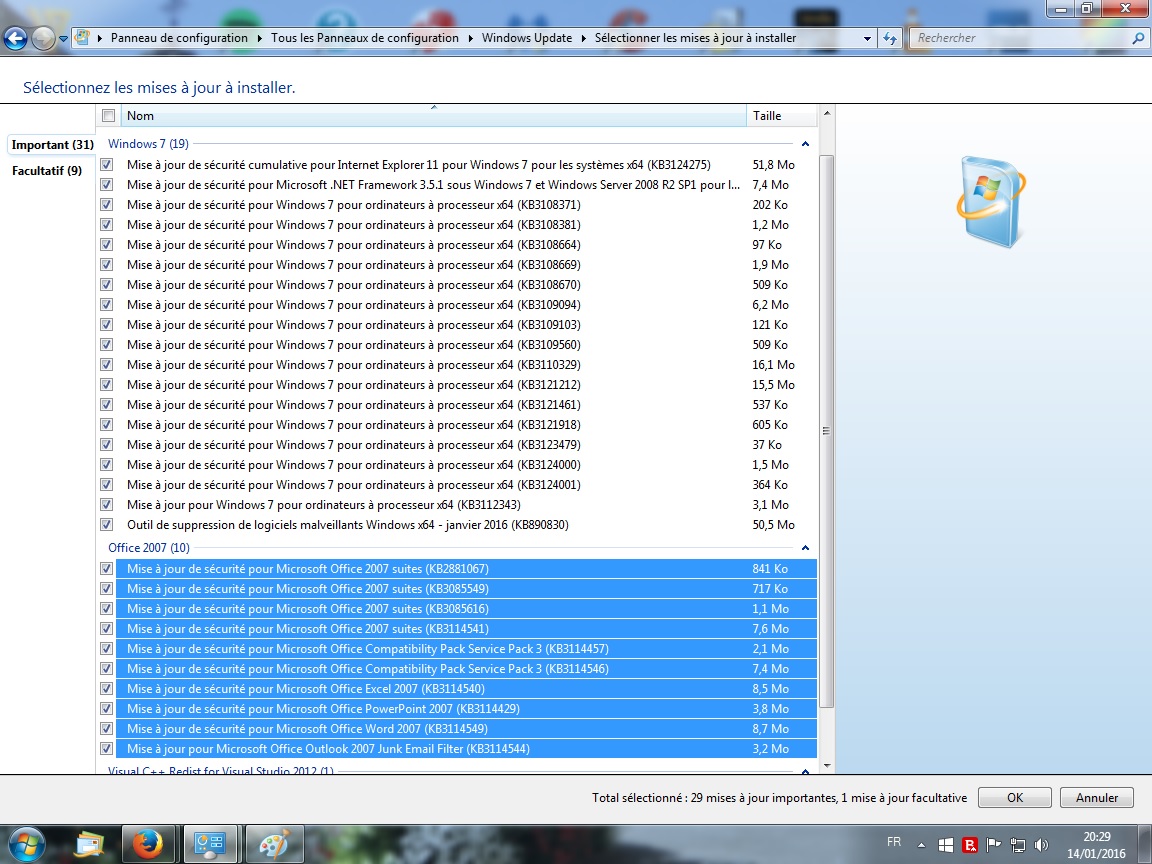Untick the checkbox for KB3108371
Screen dimensions: 1152x864
click(x=107, y=204)
